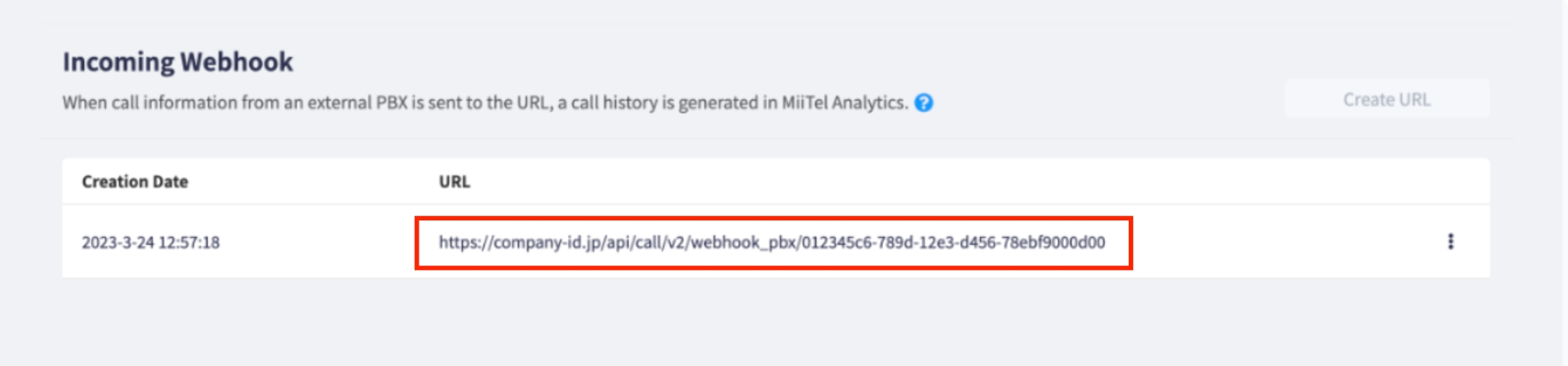Click the blue help question mark icon
Image resolution: width=1568 pixels, height=366 pixels.
(924, 103)
